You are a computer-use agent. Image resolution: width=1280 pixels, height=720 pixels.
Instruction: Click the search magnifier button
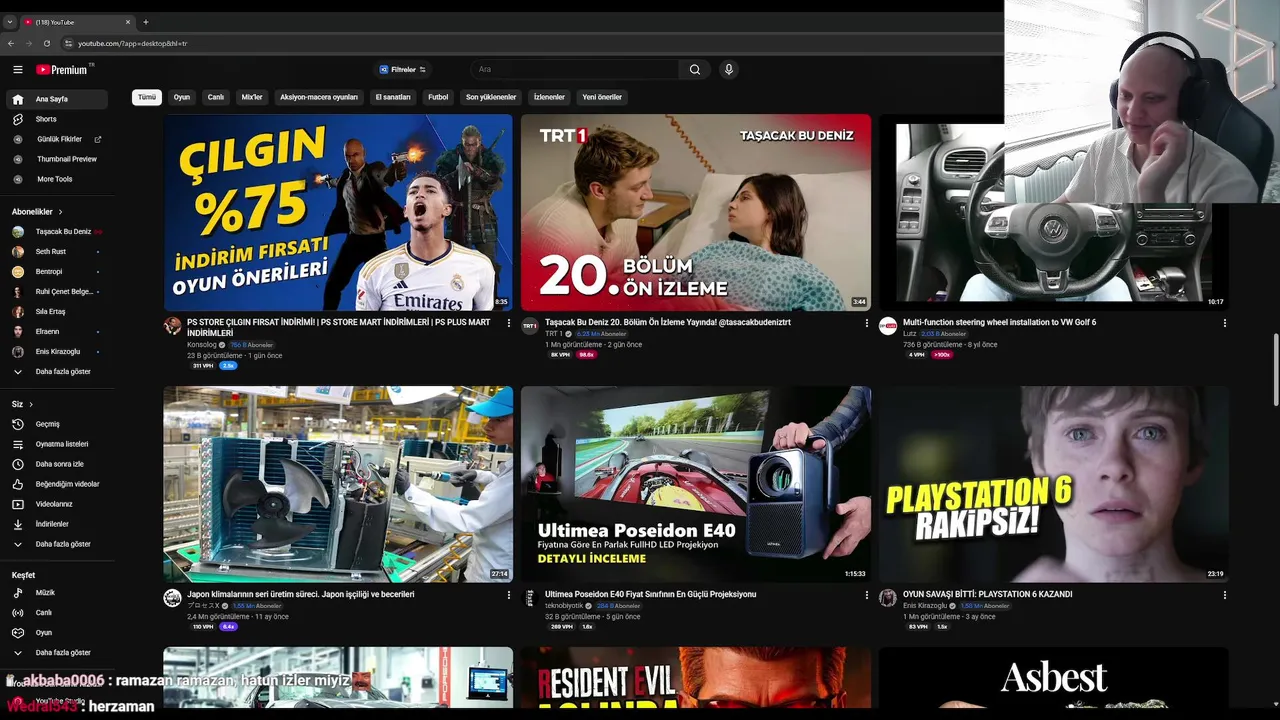click(x=695, y=69)
